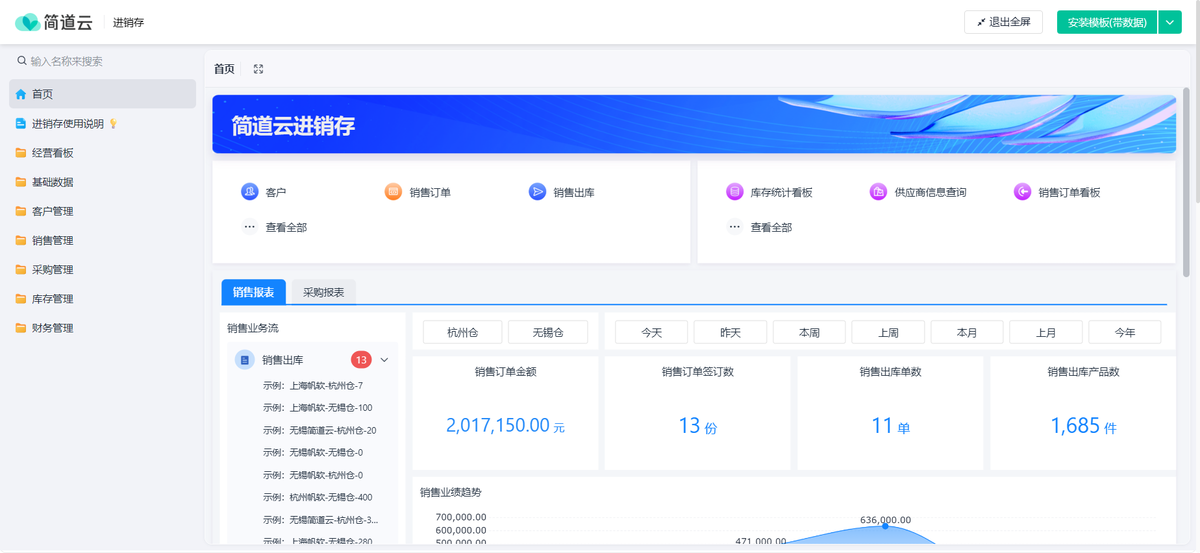Switch to the 采购报表 tab
Screen dimensions: 1200x553
323,292
